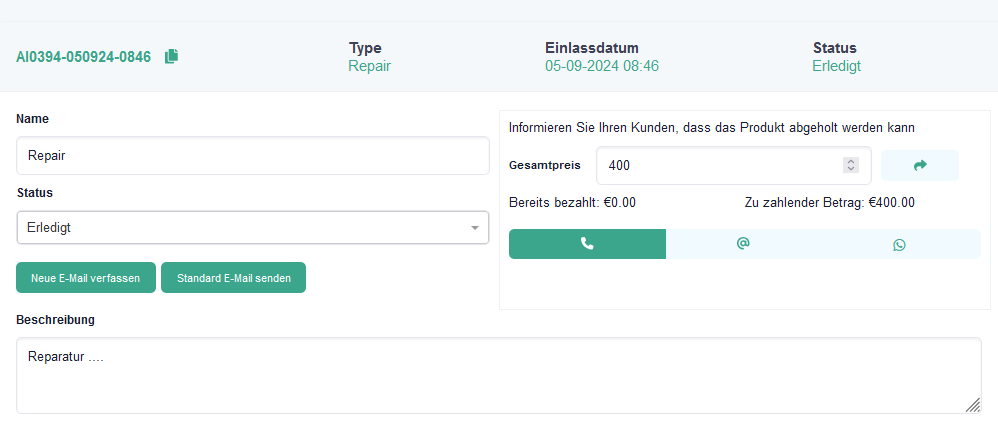Click the Zu zahlender Betrag €400.00 text
Viewport: 998px width, 425px height.
click(829, 202)
